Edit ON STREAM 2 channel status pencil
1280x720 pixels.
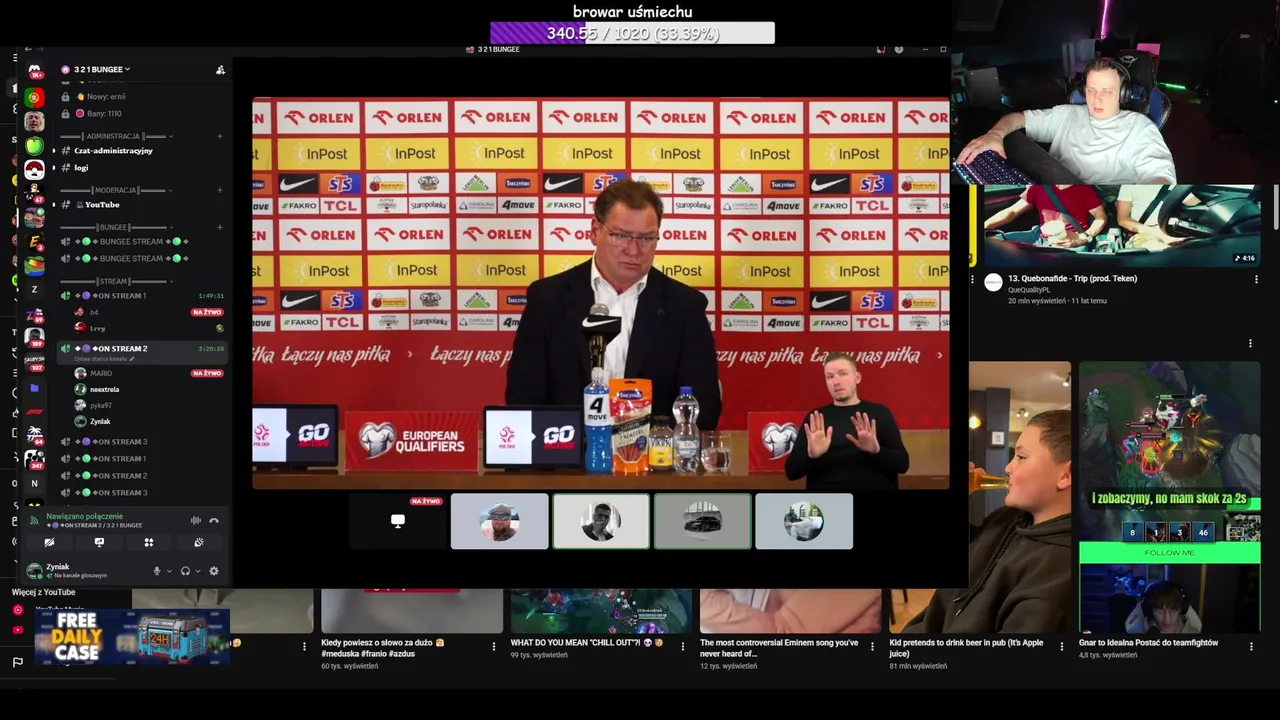[131, 359]
